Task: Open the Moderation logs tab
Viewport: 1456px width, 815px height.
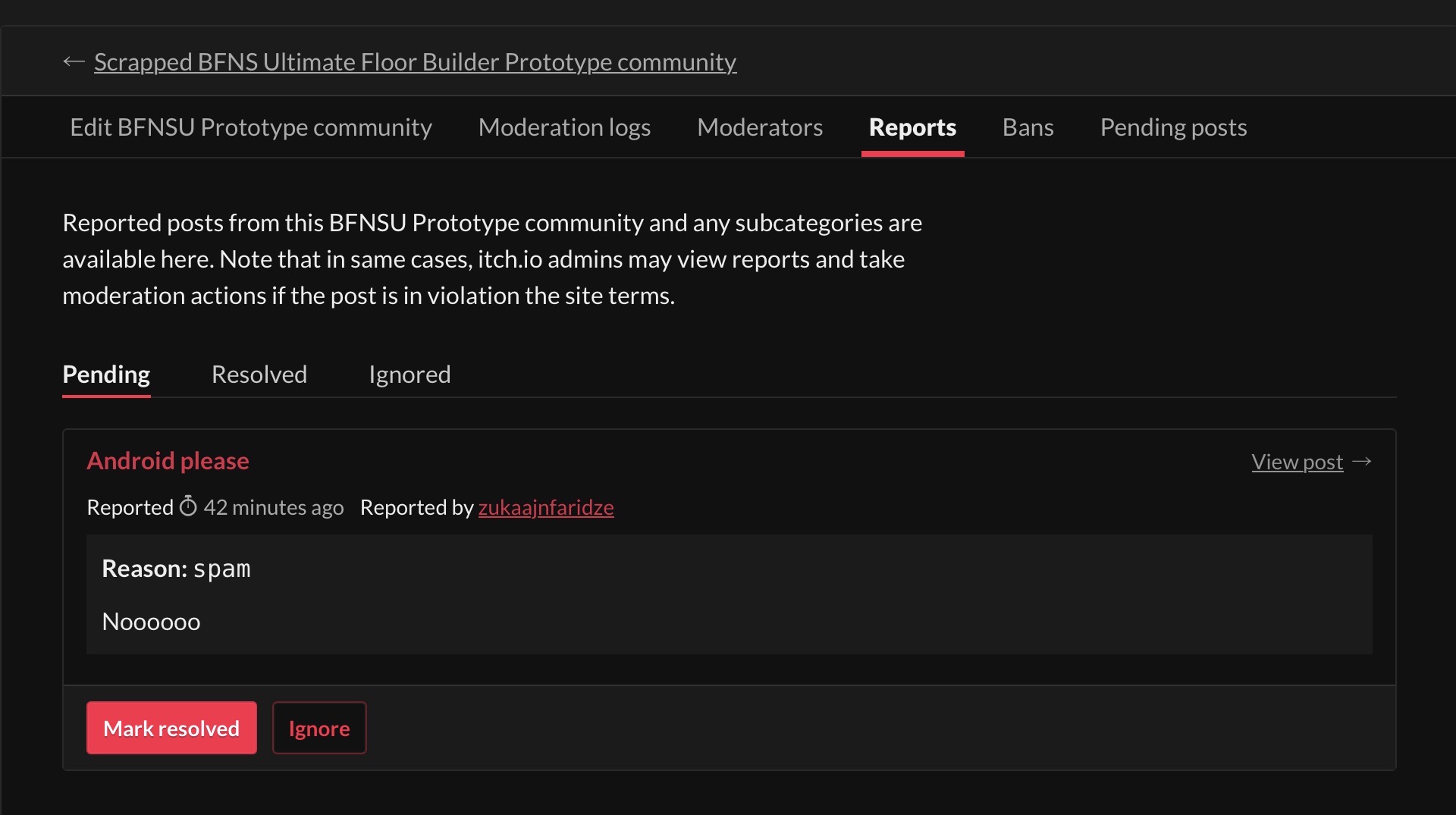Action: coord(564,127)
